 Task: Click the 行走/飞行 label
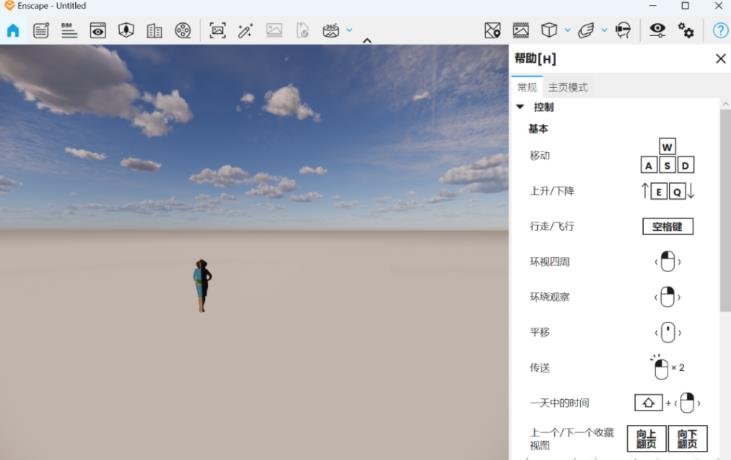(x=552, y=227)
